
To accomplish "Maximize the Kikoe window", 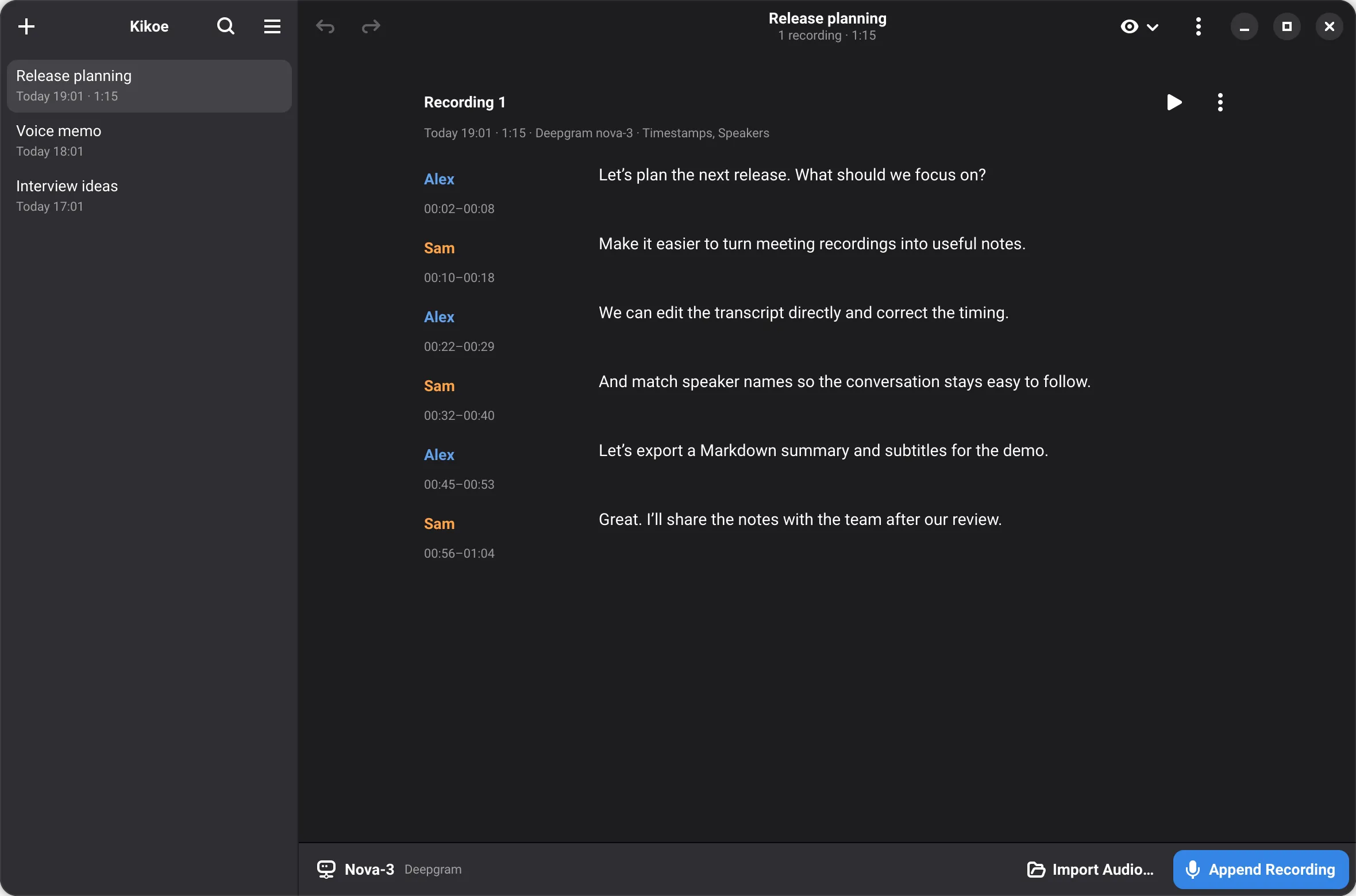I will (x=1287, y=26).
